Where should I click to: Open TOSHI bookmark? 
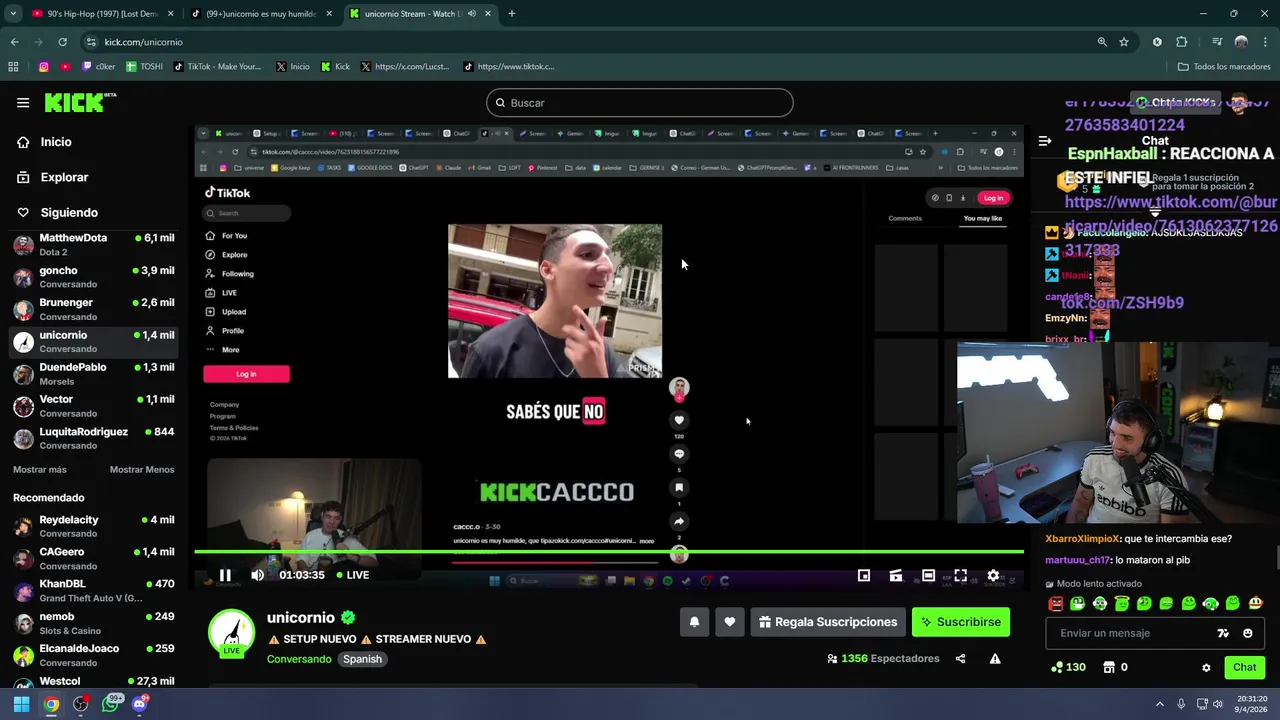(145, 67)
